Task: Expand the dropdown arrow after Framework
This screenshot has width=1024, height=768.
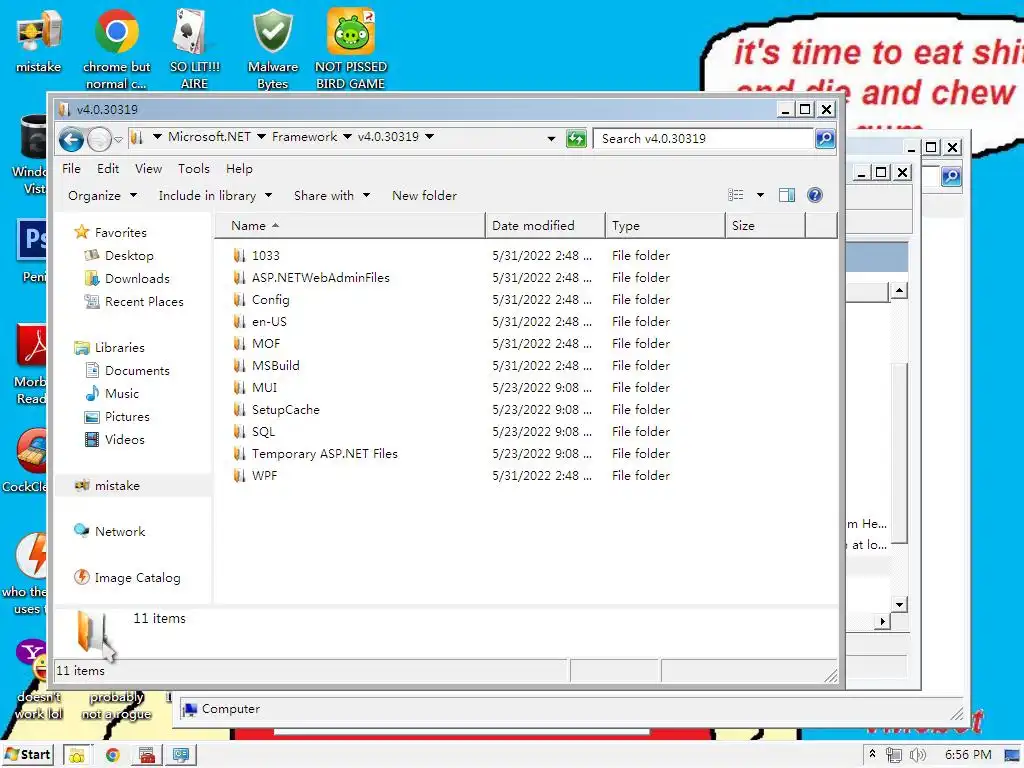Action: (x=347, y=136)
